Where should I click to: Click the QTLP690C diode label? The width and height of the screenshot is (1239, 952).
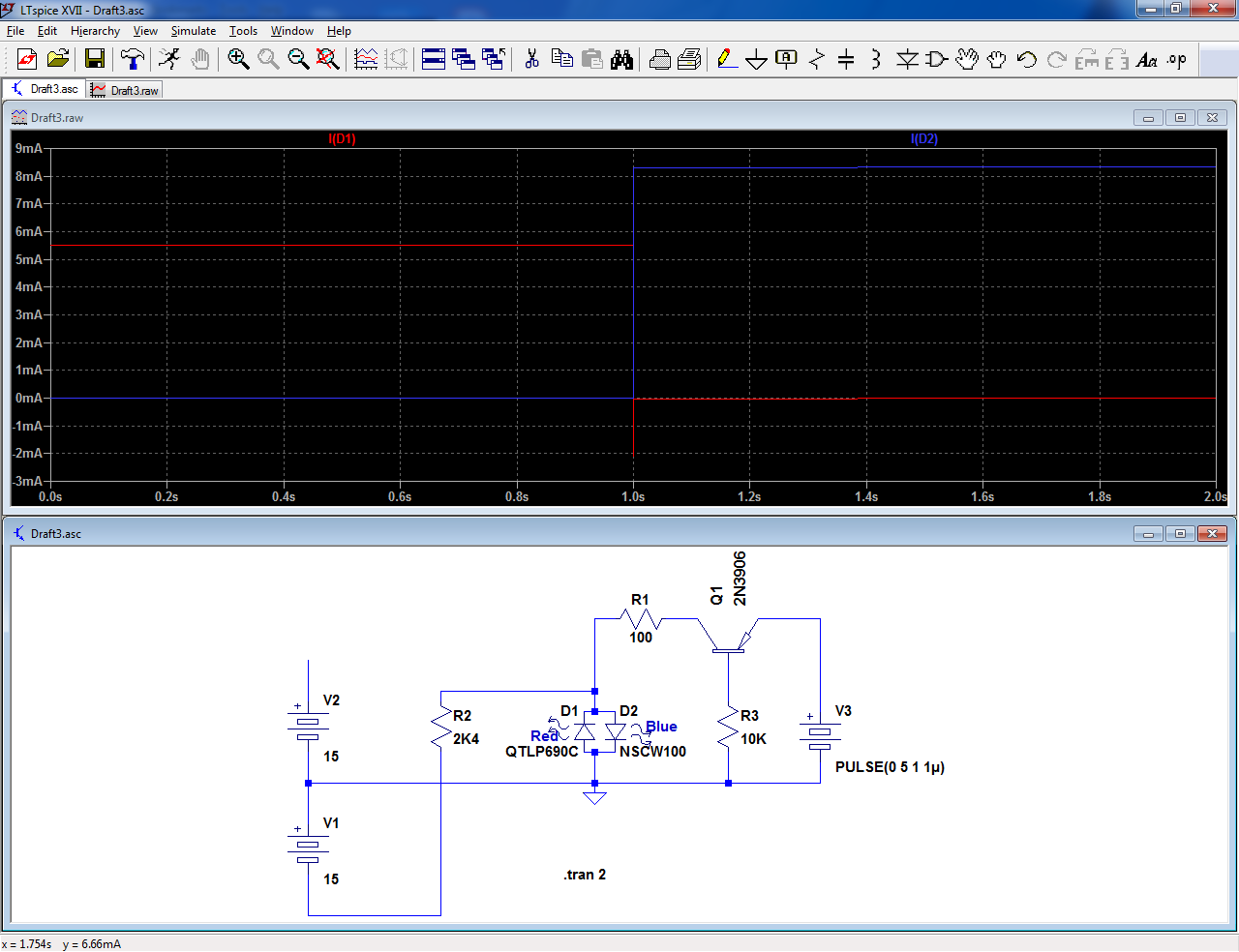541,752
